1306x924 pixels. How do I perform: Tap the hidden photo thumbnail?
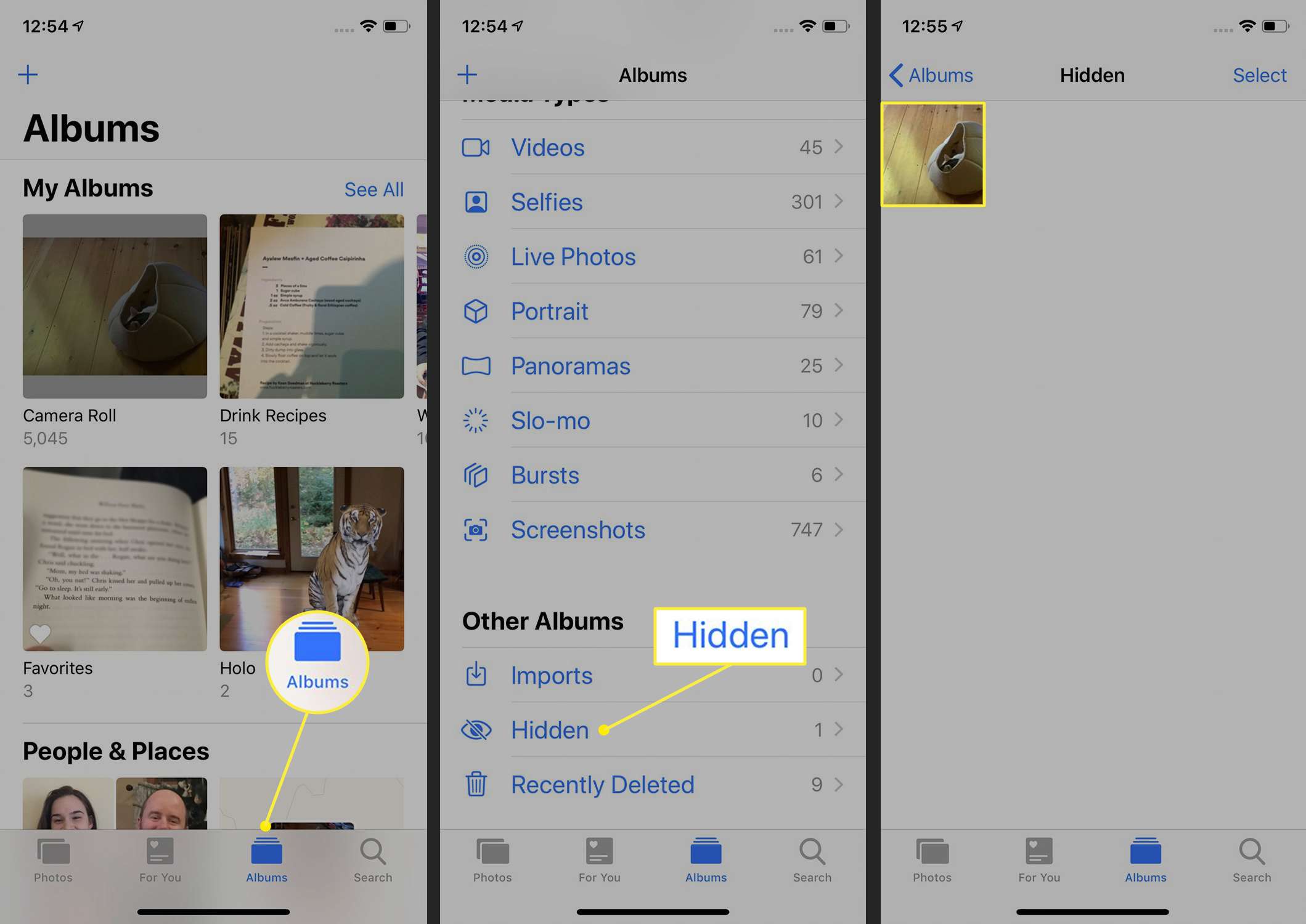click(932, 155)
